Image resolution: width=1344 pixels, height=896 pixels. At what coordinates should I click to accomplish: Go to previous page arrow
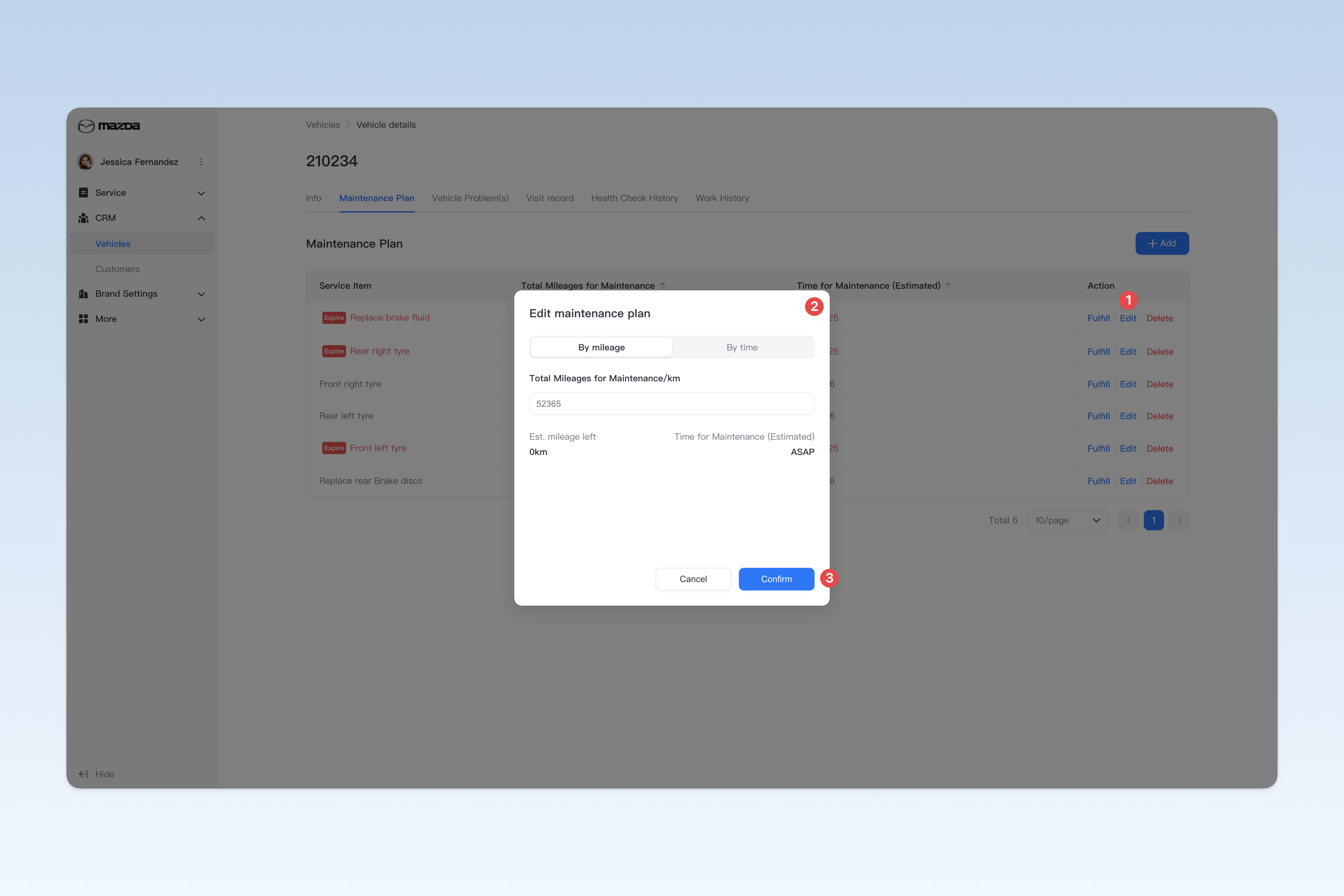coord(1129,520)
